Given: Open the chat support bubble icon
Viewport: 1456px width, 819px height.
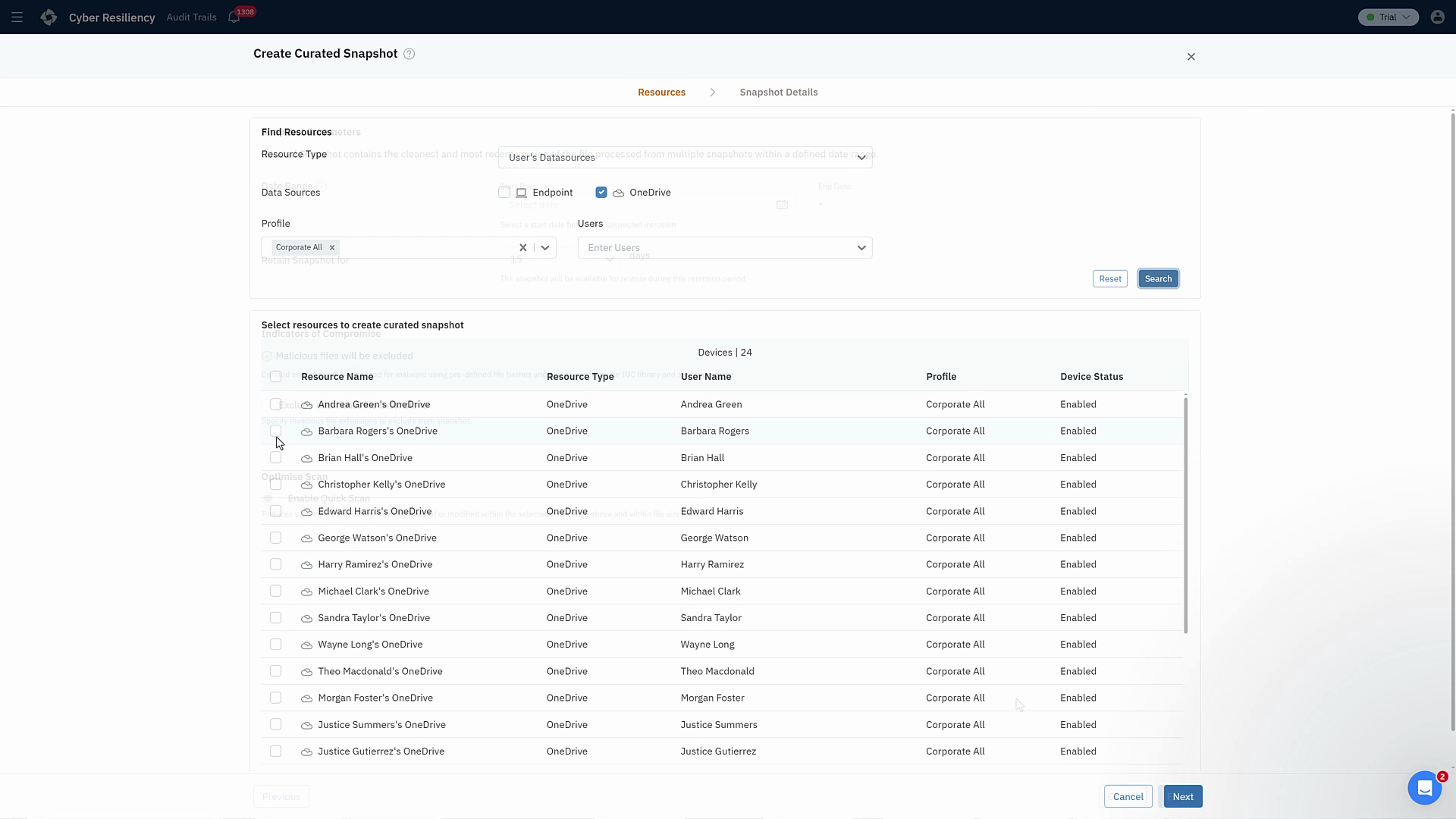Looking at the screenshot, I should click(x=1424, y=789).
